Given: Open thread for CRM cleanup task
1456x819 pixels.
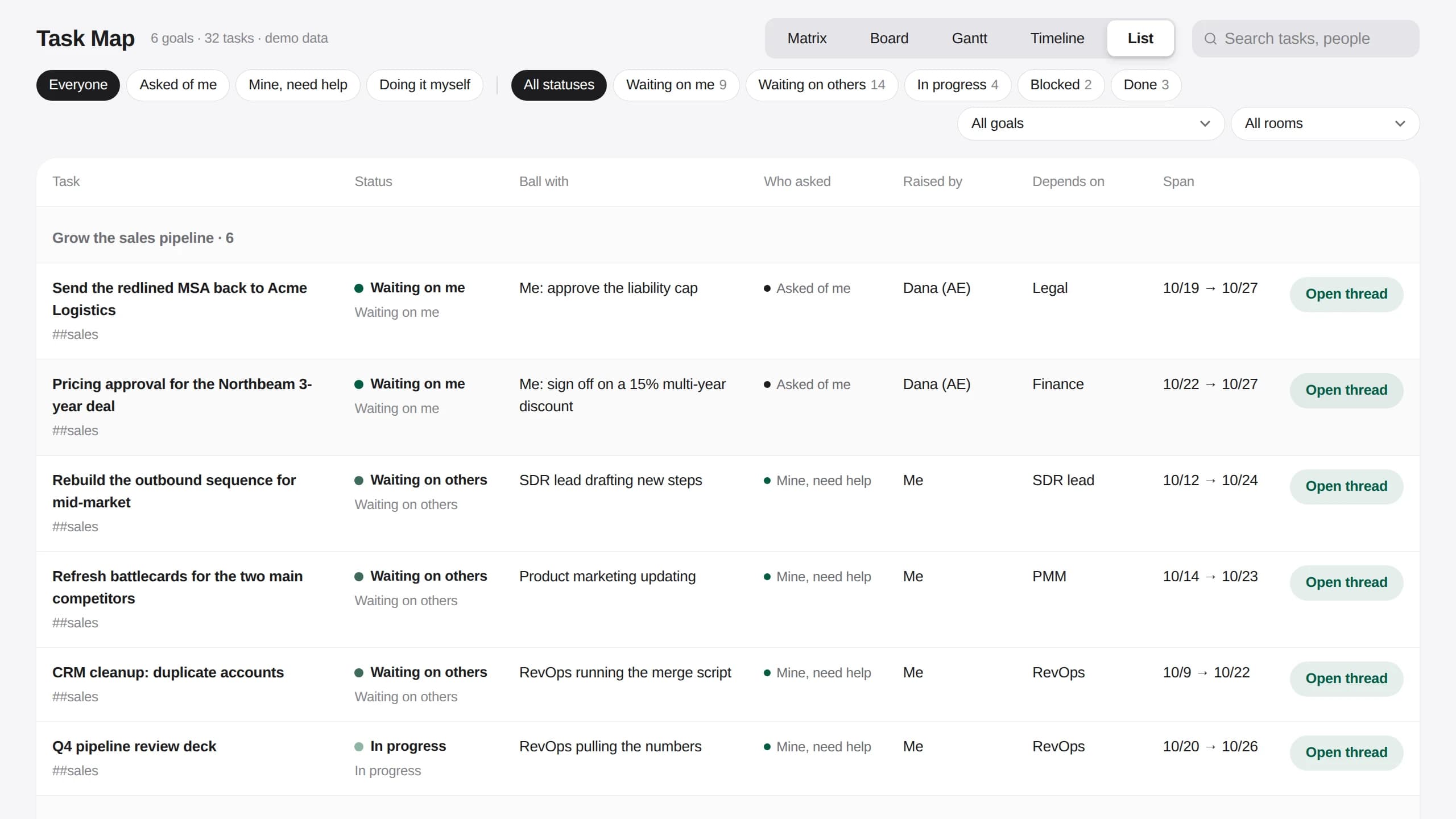Looking at the screenshot, I should click(1346, 679).
